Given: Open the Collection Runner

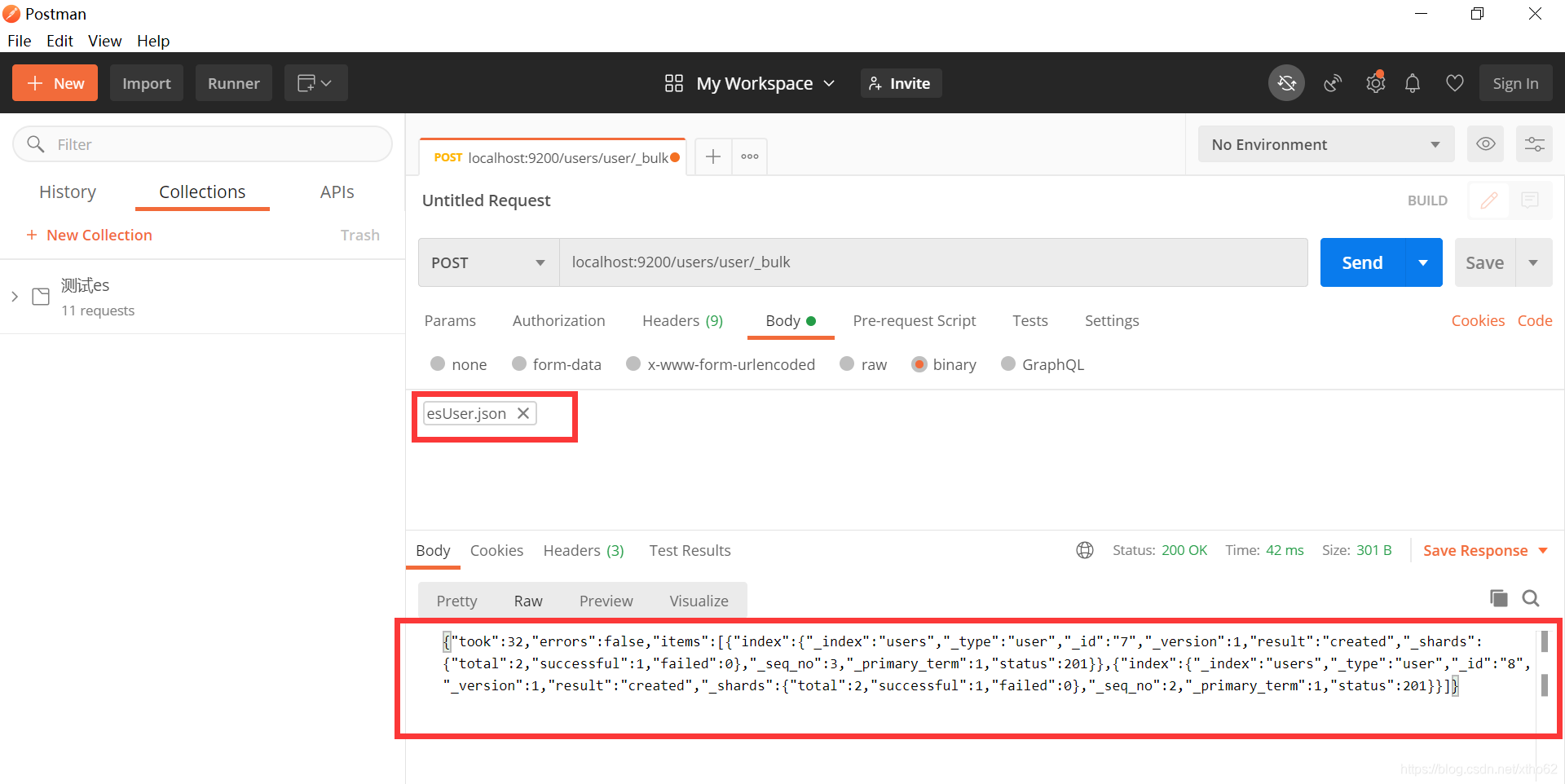Looking at the screenshot, I should (233, 83).
